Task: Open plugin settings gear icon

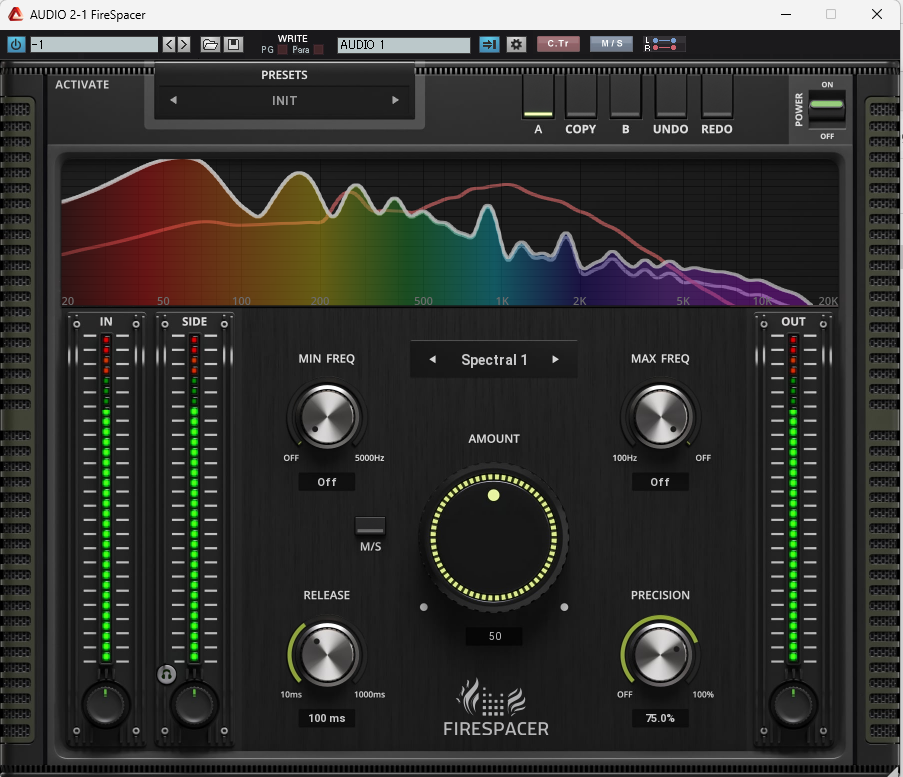Action: pos(517,44)
